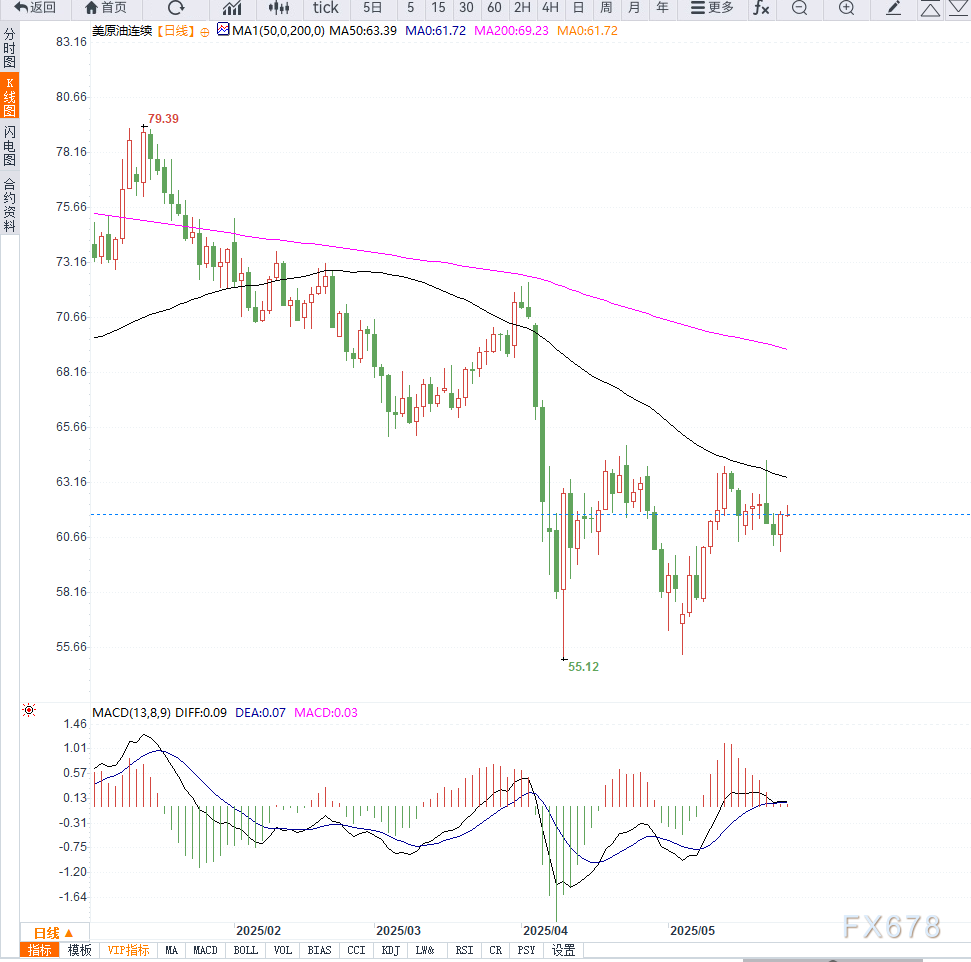Click the MA1 indicator legend icon
The image size is (971, 962).
point(223,30)
